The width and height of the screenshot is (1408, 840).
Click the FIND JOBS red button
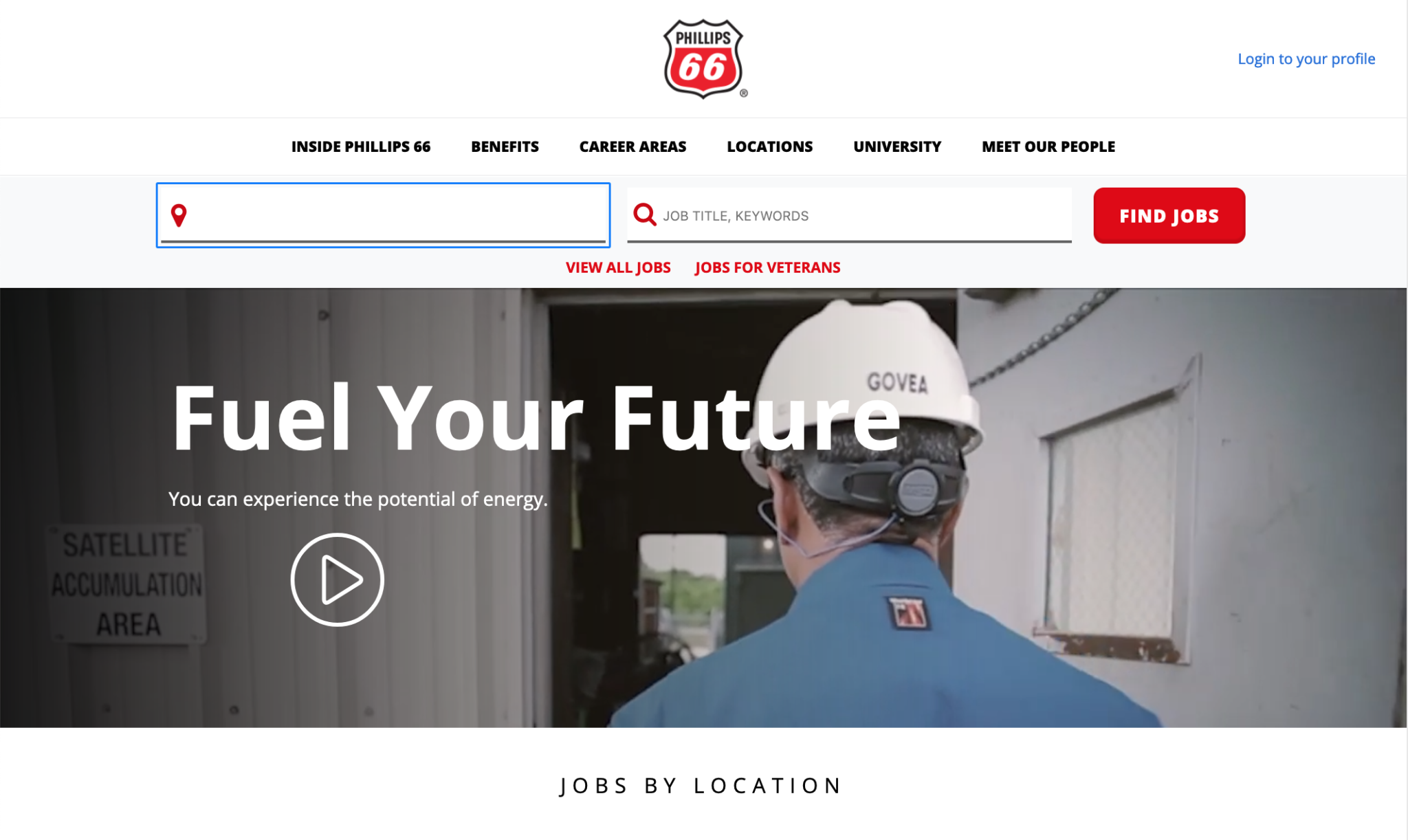tap(1169, 215)
